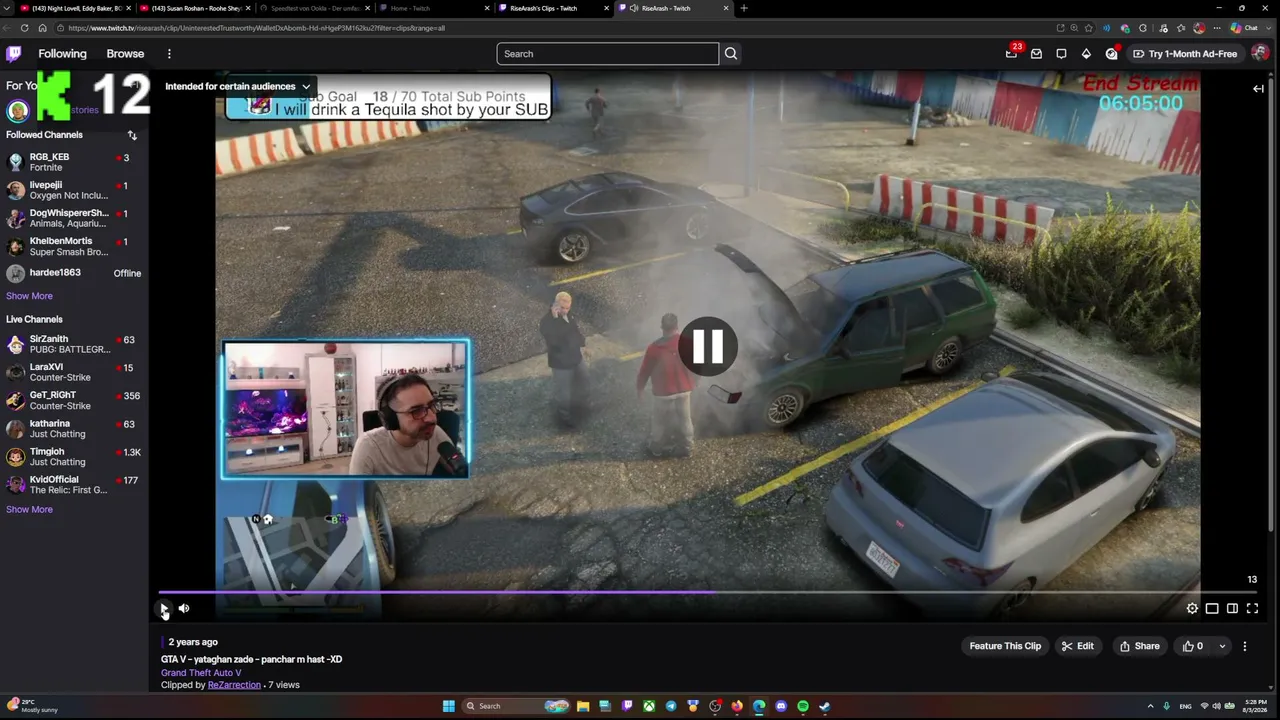Go to the Following tab

pyautogui.click(x=63, y=54)
